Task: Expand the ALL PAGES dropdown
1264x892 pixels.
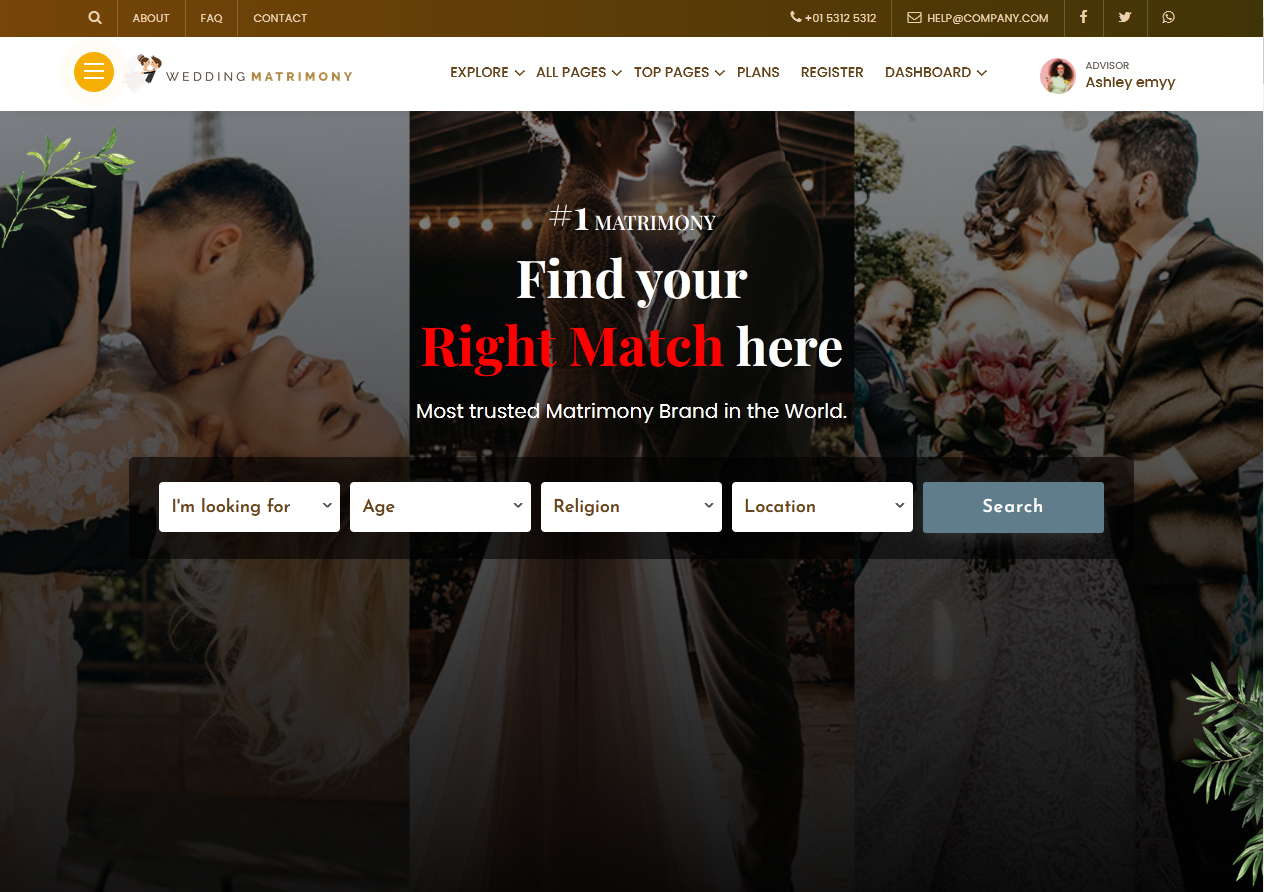Action: pyautogui.click(x=571, y=72)
